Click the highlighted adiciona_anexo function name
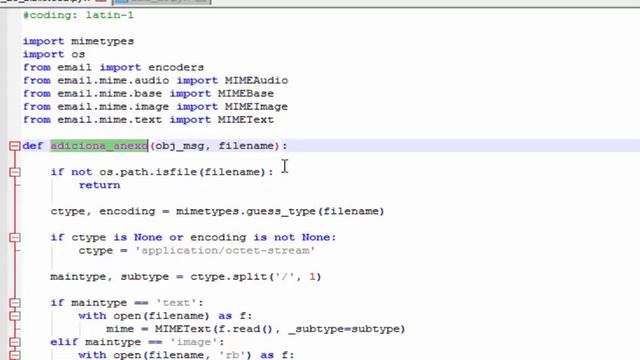The width and height of the screenshot is (640, 360). pyautogui.click(x=99, y=146)
